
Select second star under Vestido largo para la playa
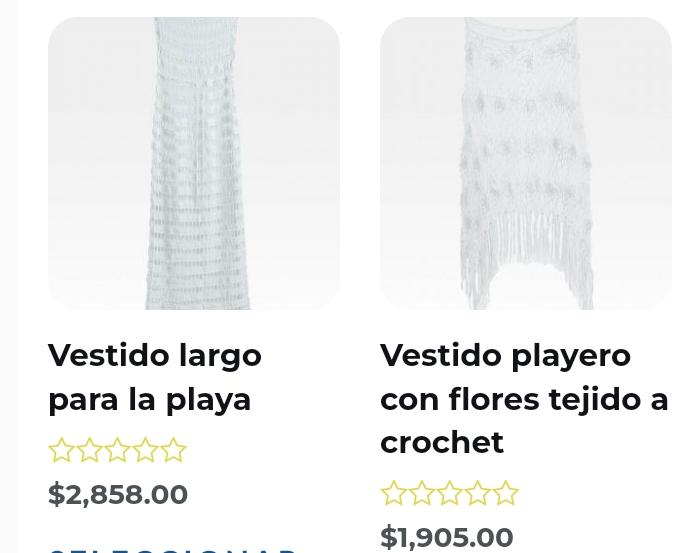pos(89,450)
